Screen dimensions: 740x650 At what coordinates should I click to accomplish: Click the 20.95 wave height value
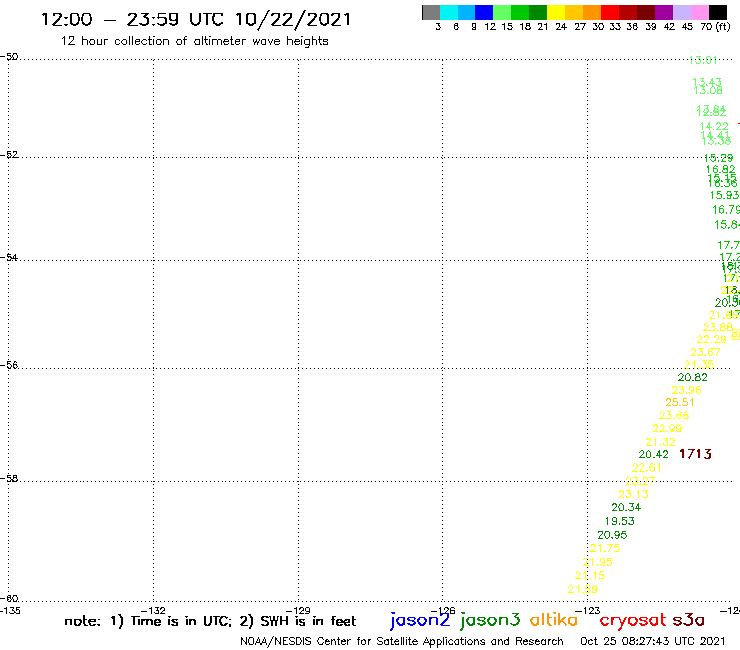coord(613,535)
